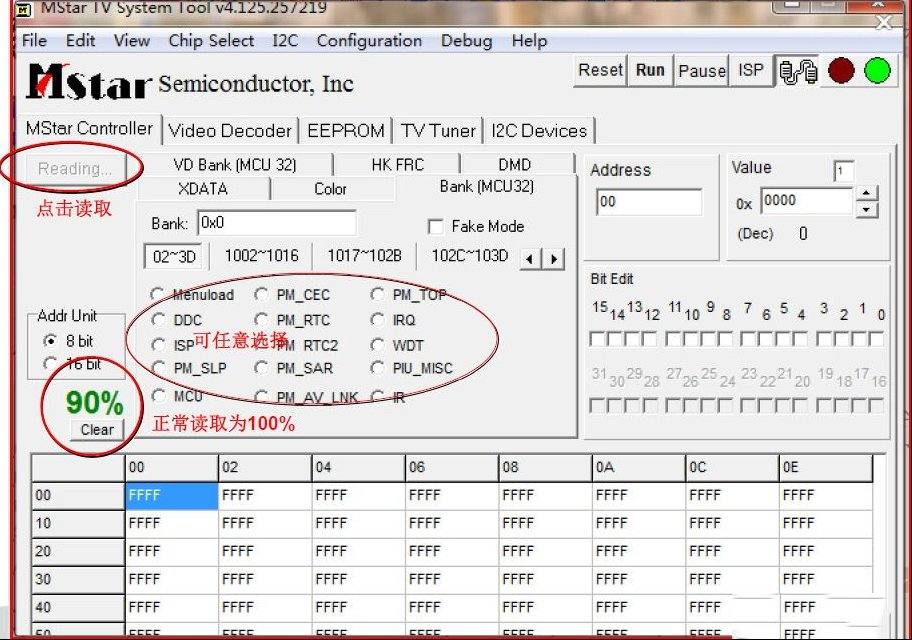Click the Pause button

coord(702,70)
